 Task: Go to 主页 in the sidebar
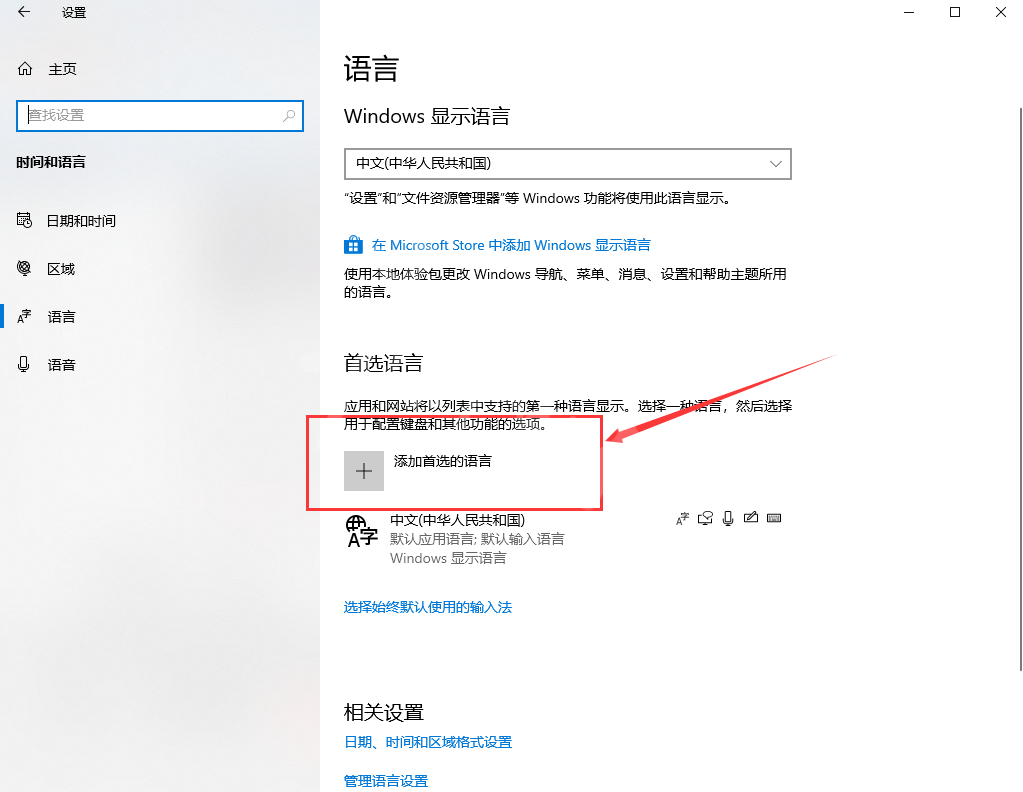click(63, 69)
